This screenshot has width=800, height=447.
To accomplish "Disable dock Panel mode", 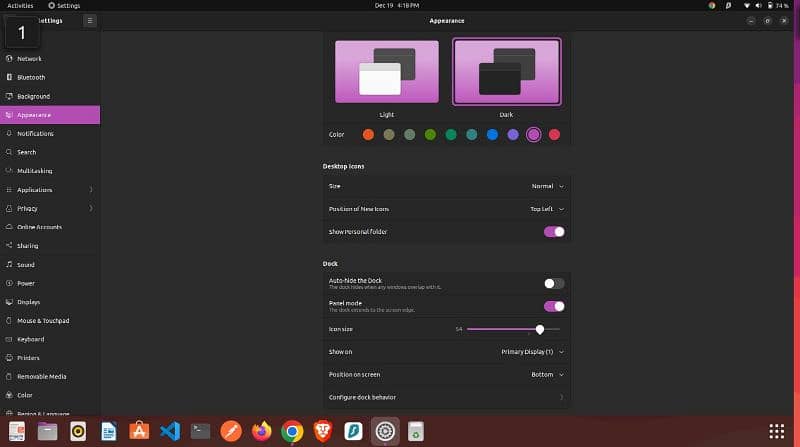I will tap(553, 306).
